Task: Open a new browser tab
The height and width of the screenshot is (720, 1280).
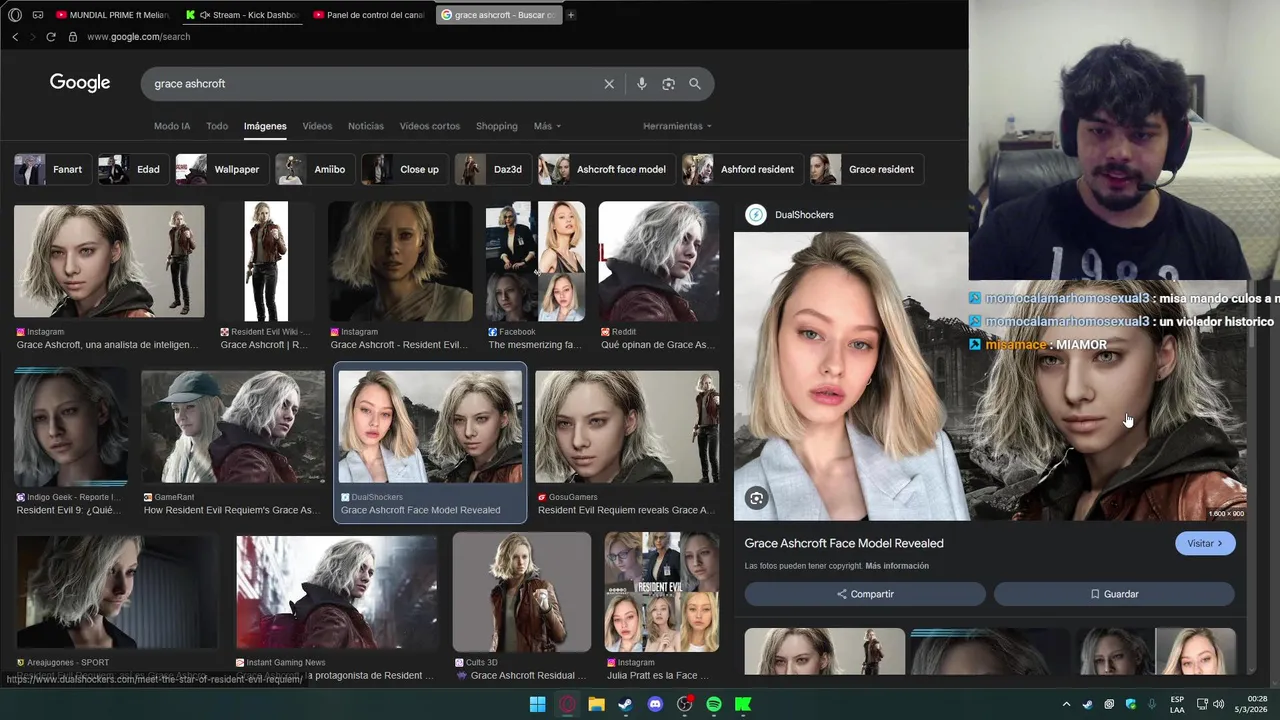Action: (x=571, y=15)
